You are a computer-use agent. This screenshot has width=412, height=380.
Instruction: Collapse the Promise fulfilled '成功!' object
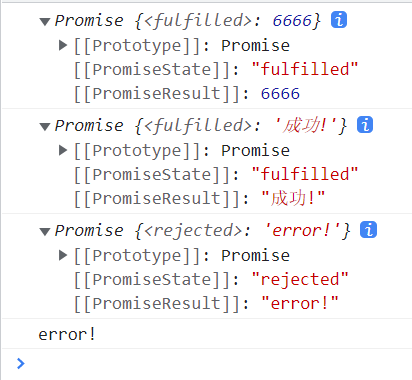click(45, 127)
